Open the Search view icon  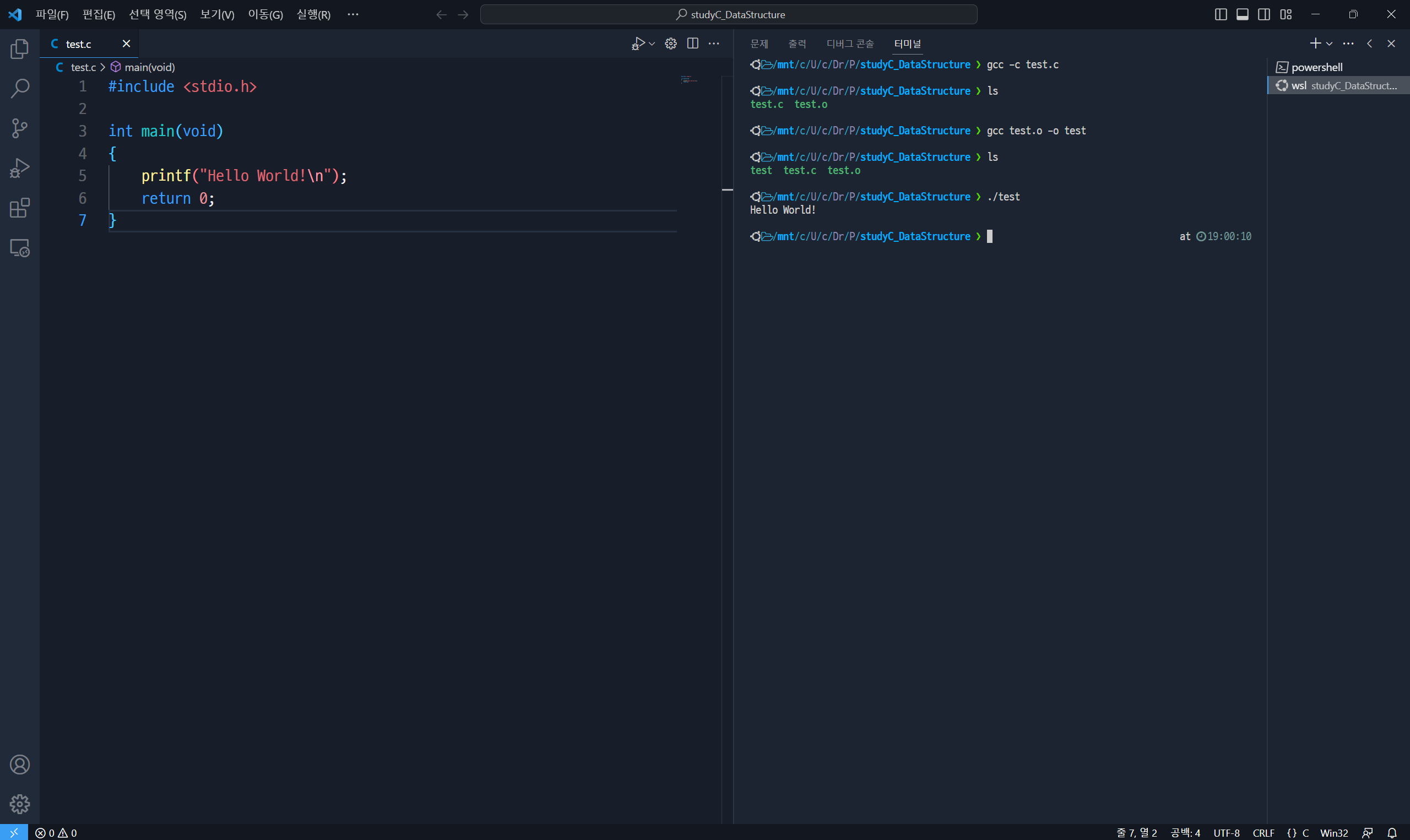coord(19,88)
